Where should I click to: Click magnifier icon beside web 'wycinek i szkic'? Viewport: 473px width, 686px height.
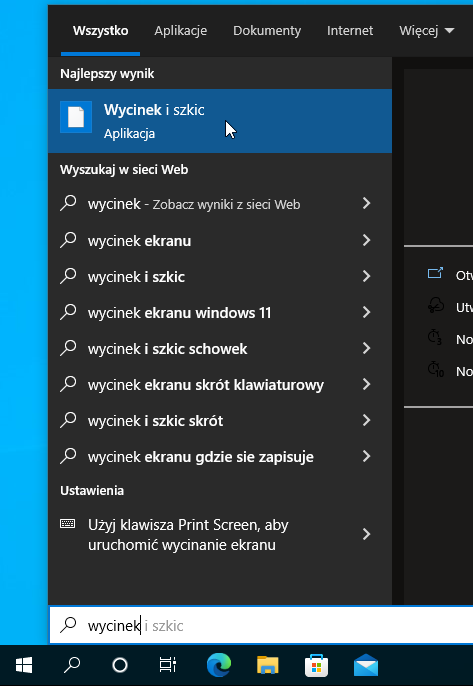click(x=68, y=276)
